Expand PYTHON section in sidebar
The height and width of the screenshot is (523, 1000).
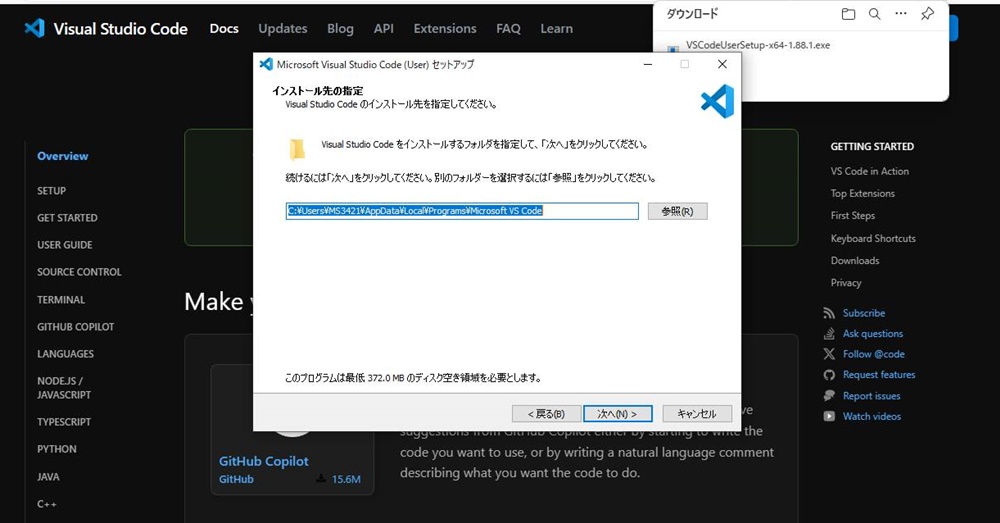[x=56, y=449]
